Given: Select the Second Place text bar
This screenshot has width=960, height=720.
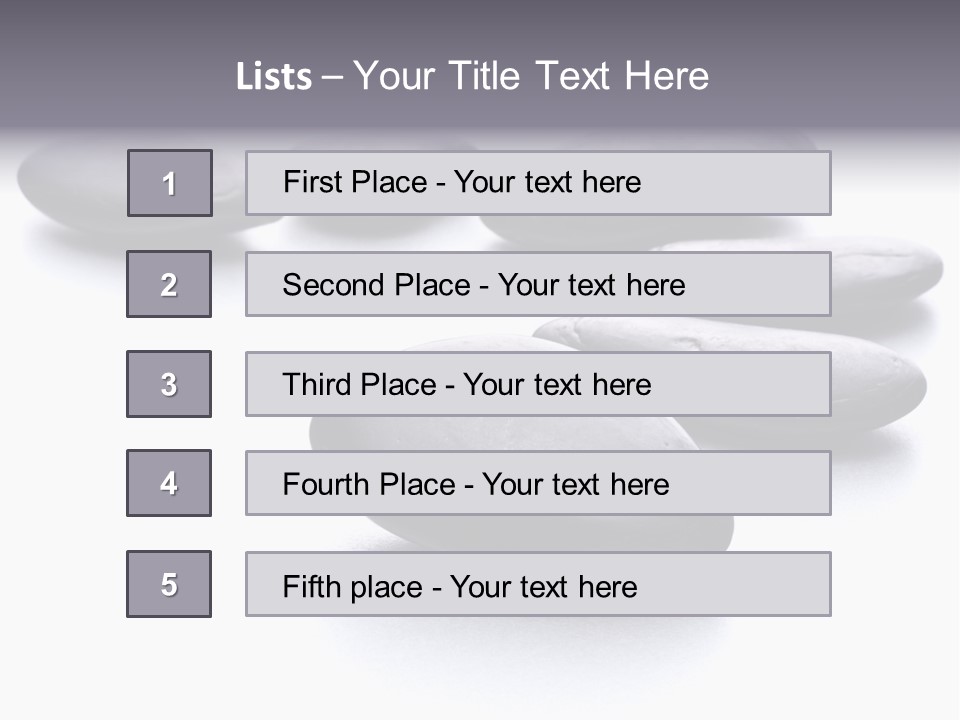Looking at the screenshot, I should pyautogui.click(x=538, y=284).
